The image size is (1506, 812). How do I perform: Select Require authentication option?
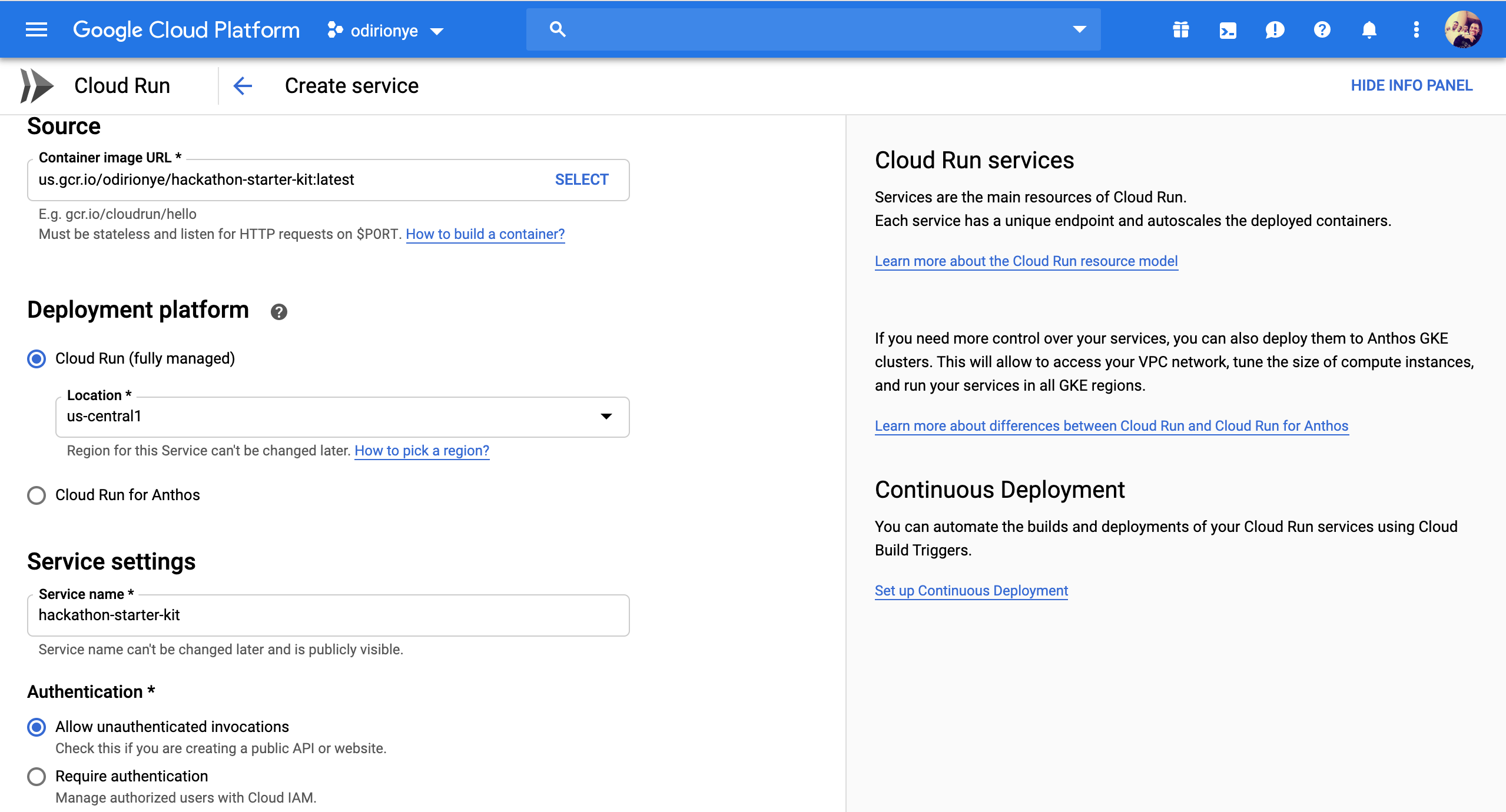(37, 777)
